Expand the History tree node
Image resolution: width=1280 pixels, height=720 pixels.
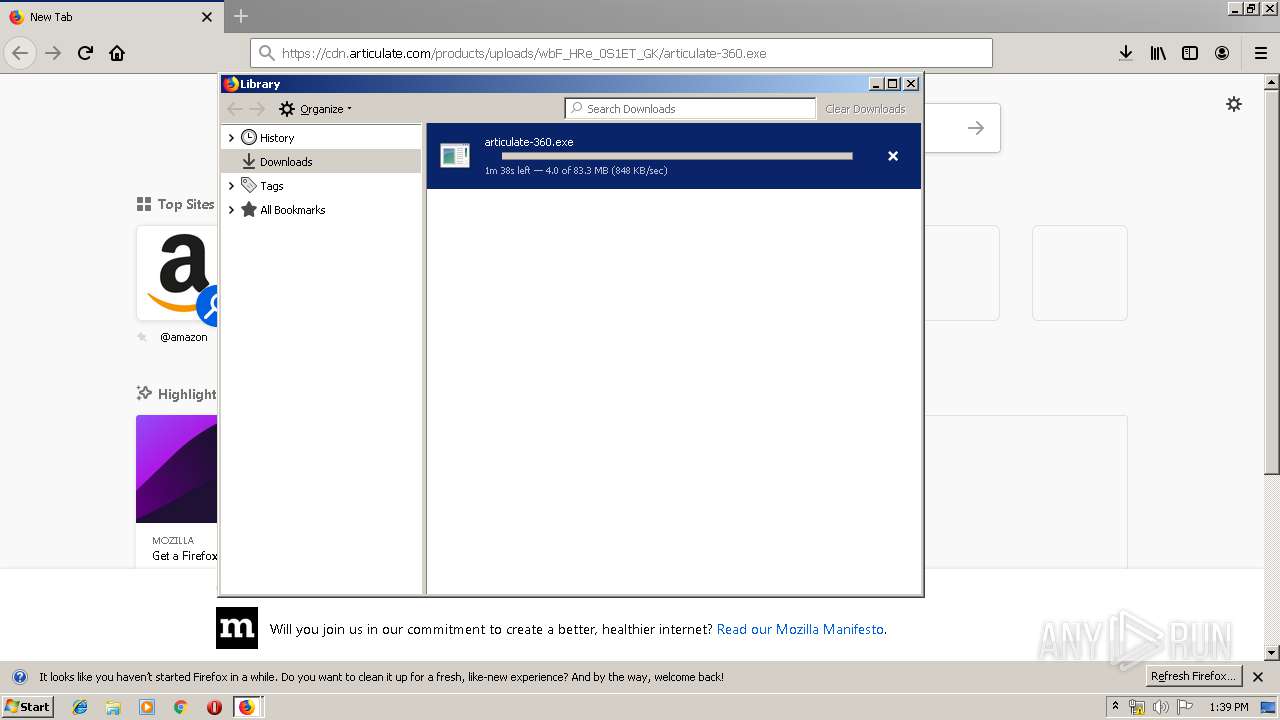point(231,138)
